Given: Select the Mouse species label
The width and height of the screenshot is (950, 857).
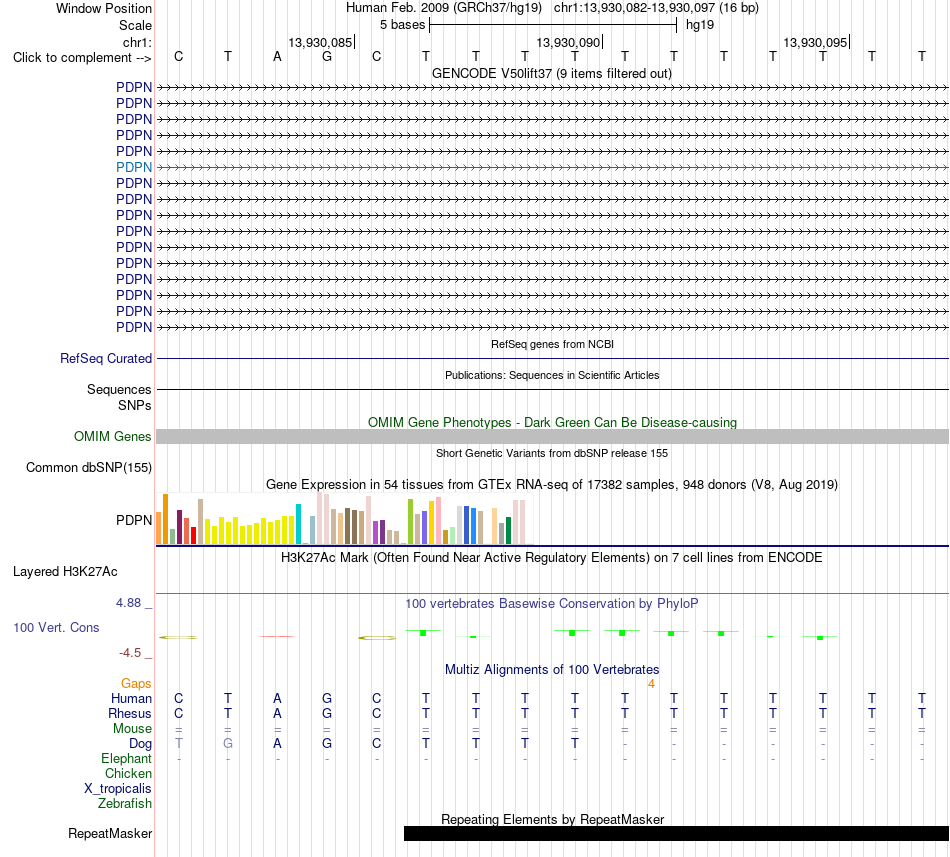Looking at the screenshot, I should click(x=132, y=729).
